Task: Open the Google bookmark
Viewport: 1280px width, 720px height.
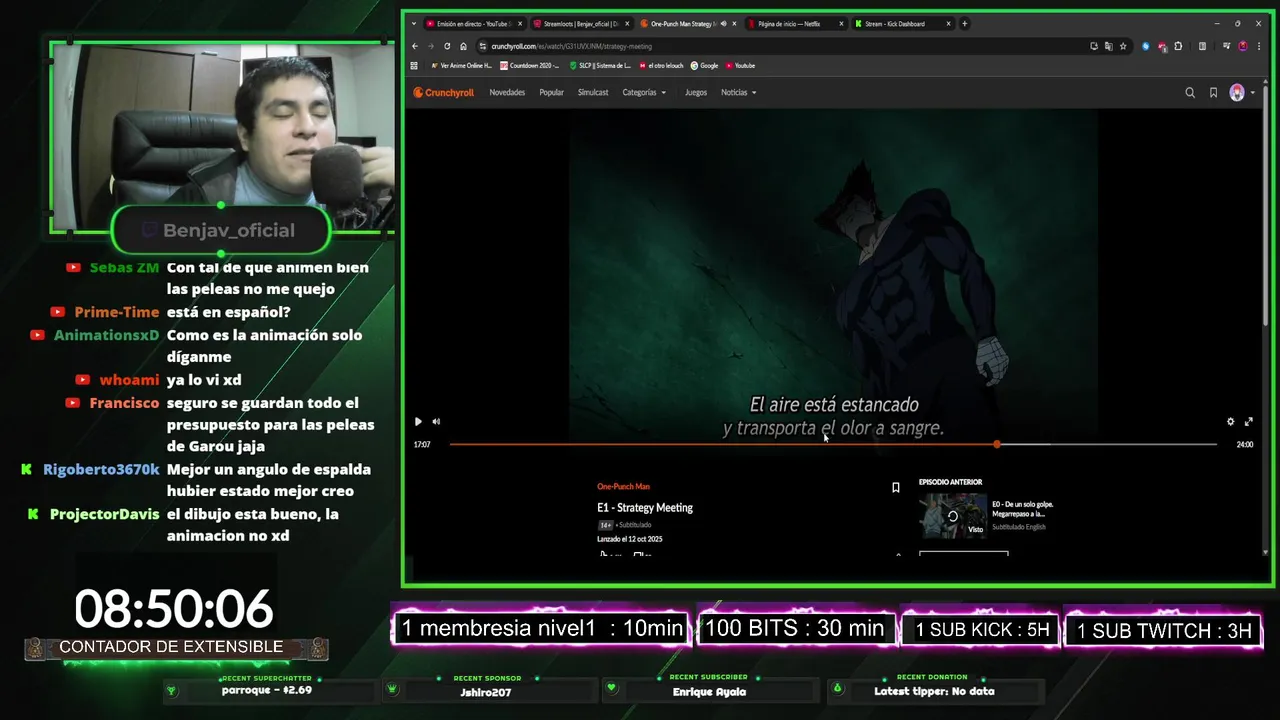Action: (x=704, y=66)
